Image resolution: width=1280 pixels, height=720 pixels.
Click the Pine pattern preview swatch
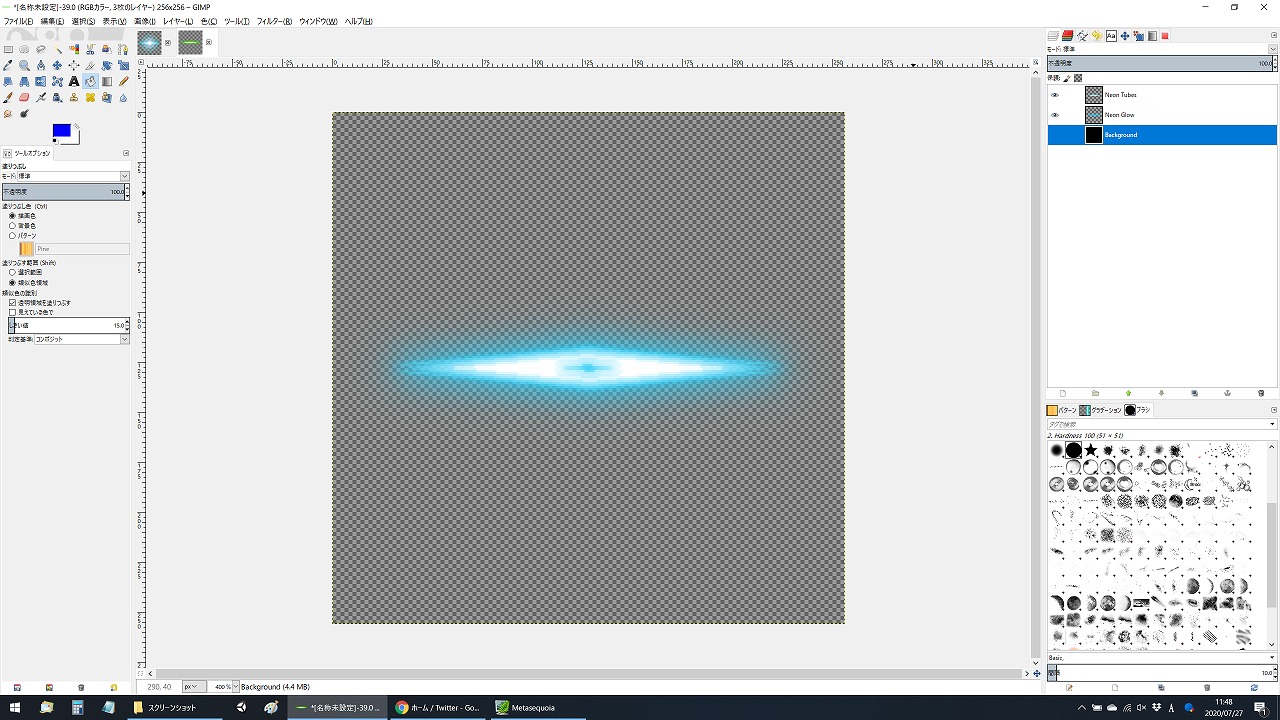click(27, 248)
